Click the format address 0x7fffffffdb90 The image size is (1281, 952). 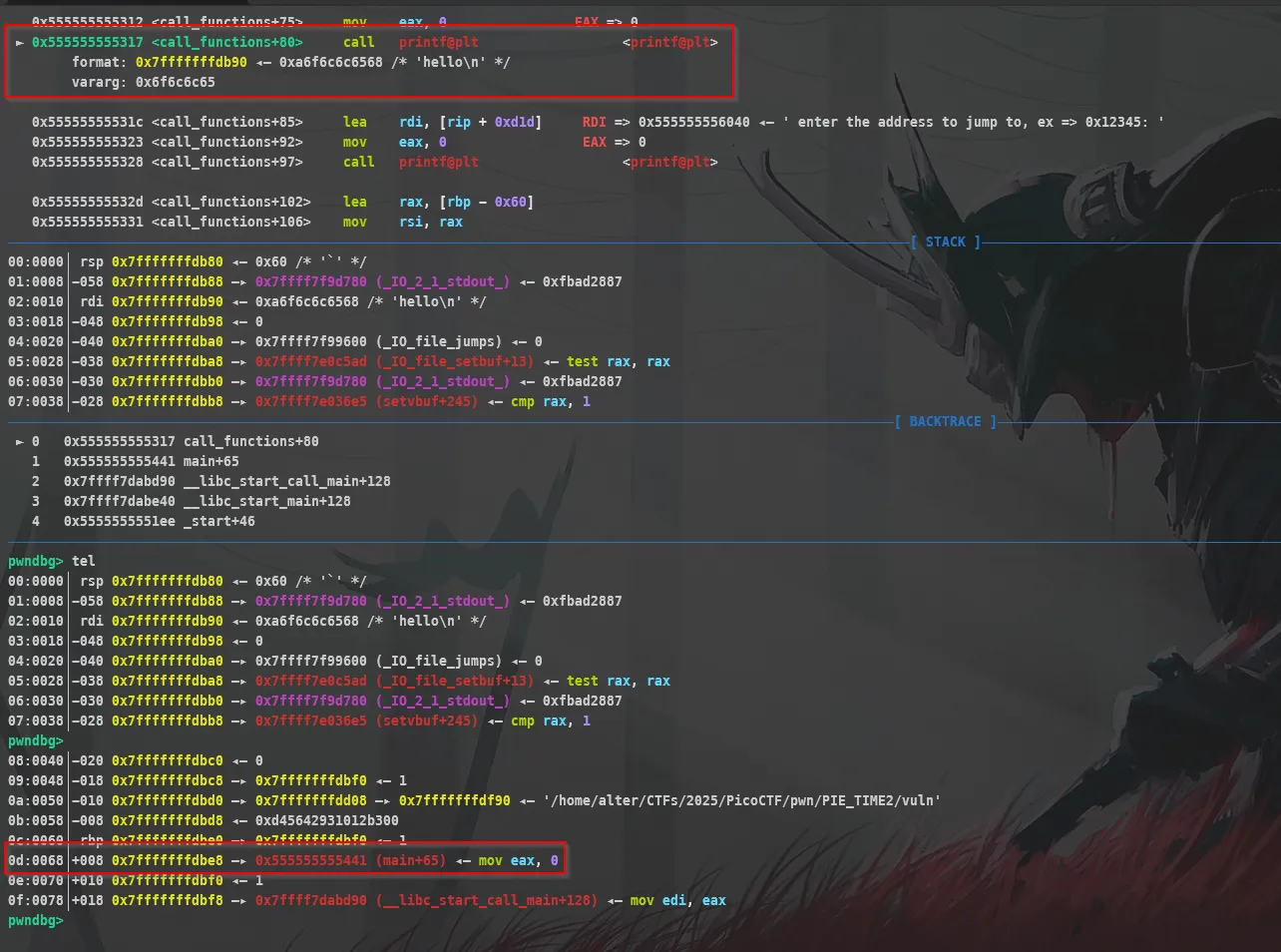click(192, 62)
